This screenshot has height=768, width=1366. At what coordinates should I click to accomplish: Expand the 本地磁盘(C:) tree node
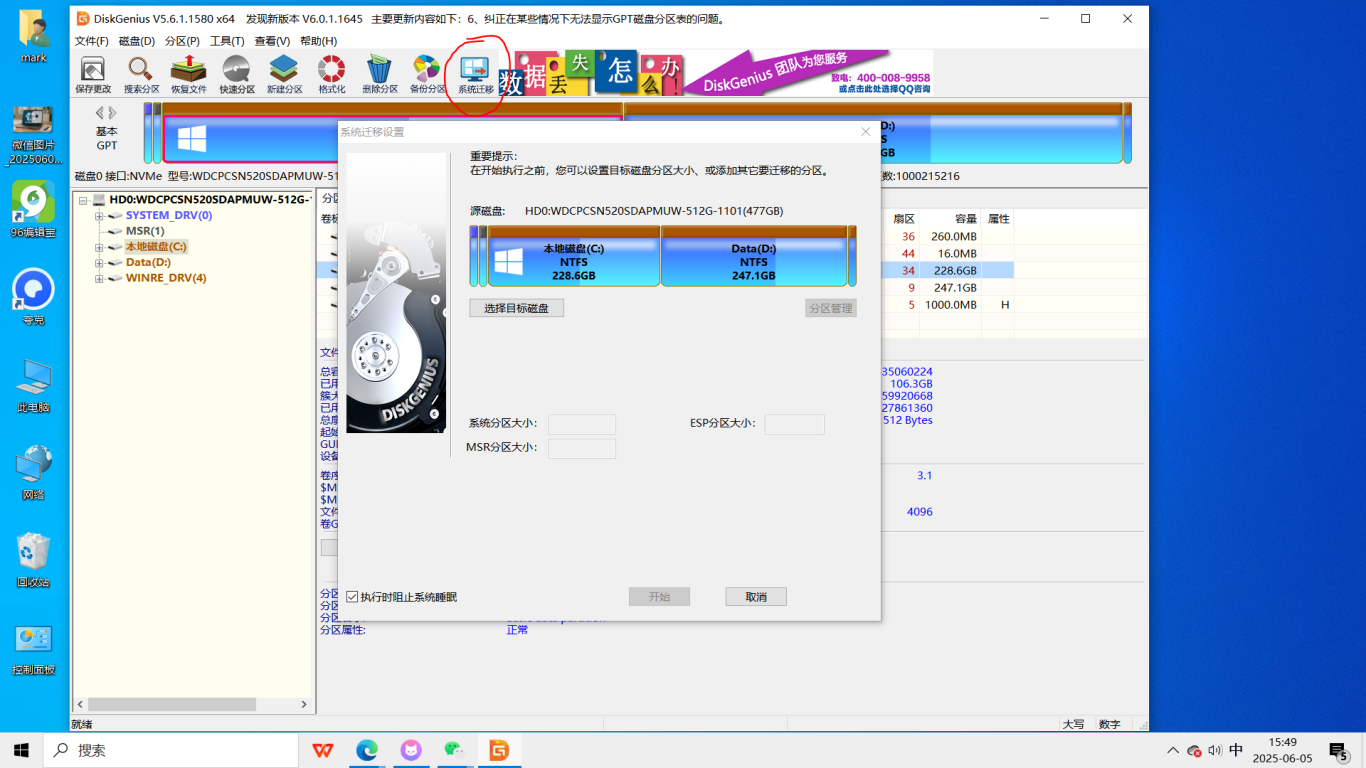[x=100, y=247]
